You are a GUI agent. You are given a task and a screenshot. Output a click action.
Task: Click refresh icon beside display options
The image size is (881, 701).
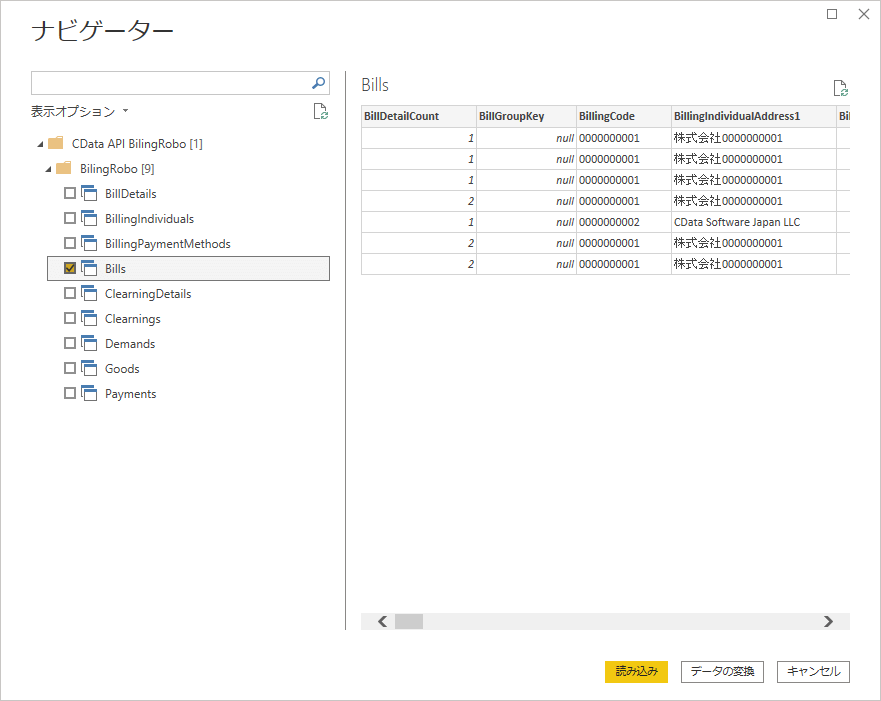(x=320, y=111)
